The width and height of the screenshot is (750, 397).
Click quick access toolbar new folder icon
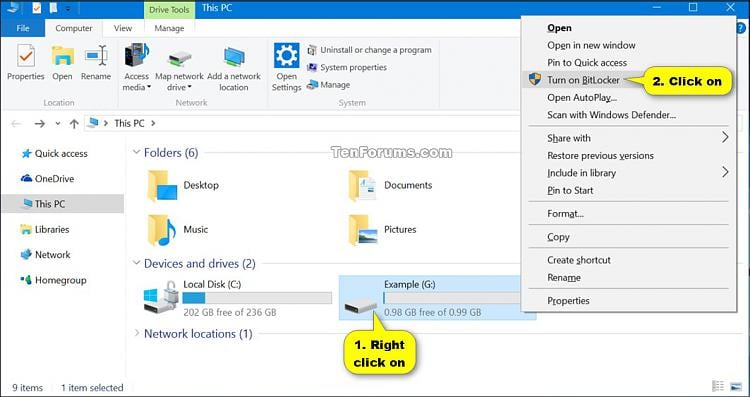(x=53, y=8)
